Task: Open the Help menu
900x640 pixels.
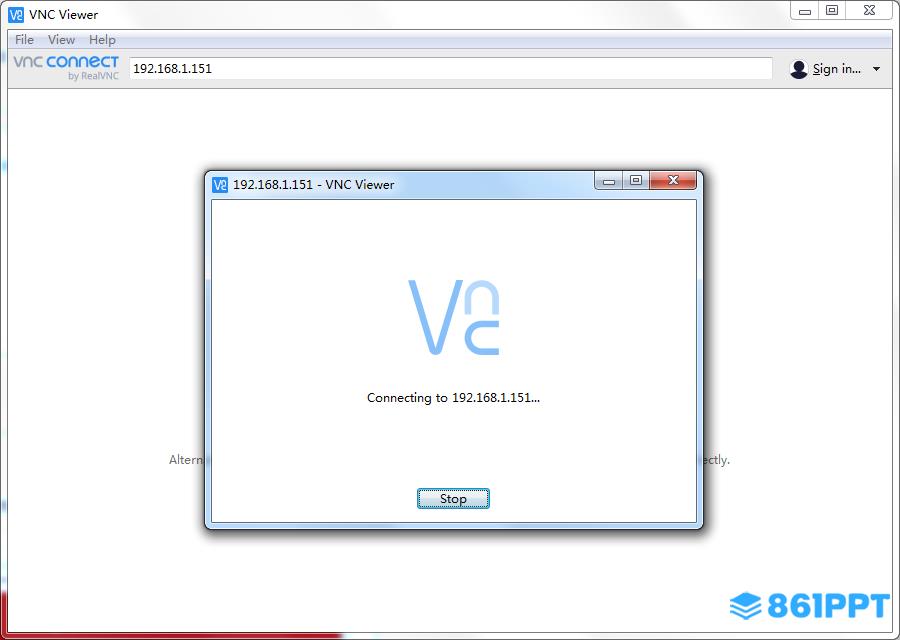Action: tap(102, 40)
